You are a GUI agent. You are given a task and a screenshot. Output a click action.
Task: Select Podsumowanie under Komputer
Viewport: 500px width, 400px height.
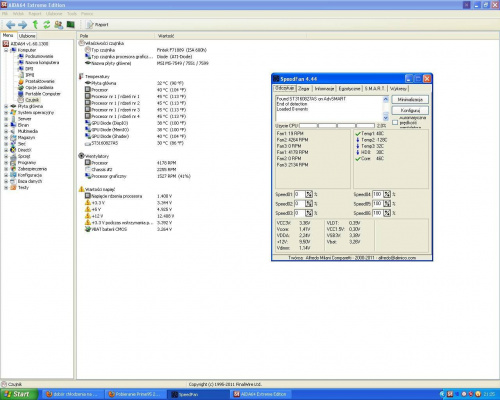click(39, 56)
